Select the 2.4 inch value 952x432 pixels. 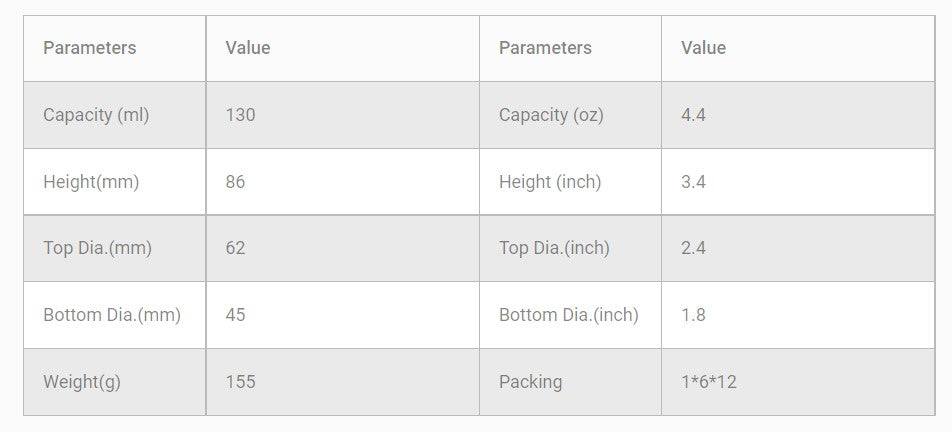click(693, 248)
